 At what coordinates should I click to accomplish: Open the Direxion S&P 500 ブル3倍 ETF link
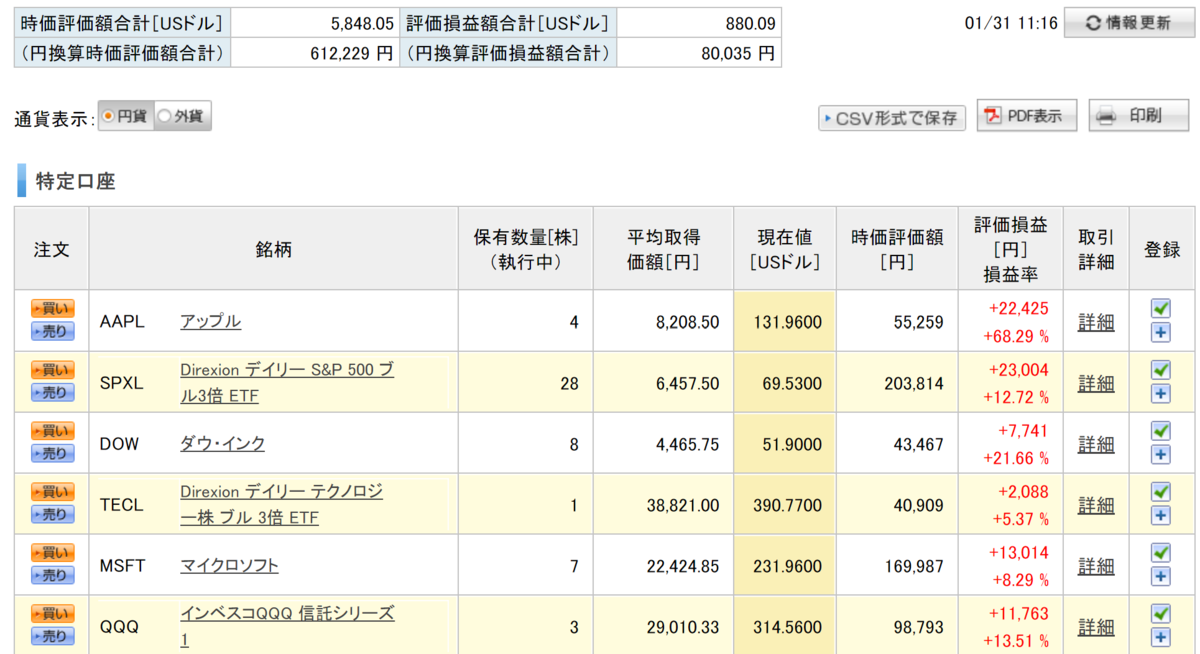coord(287,383)
